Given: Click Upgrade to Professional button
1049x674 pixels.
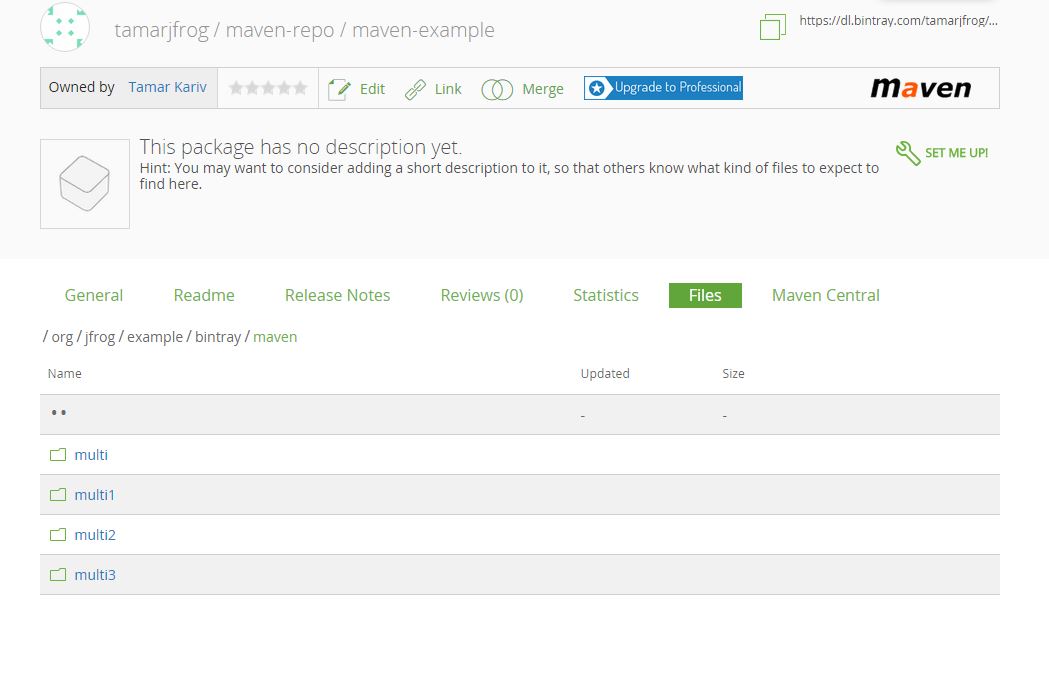Looking at the screenshot, I should (x=664, y=88).
